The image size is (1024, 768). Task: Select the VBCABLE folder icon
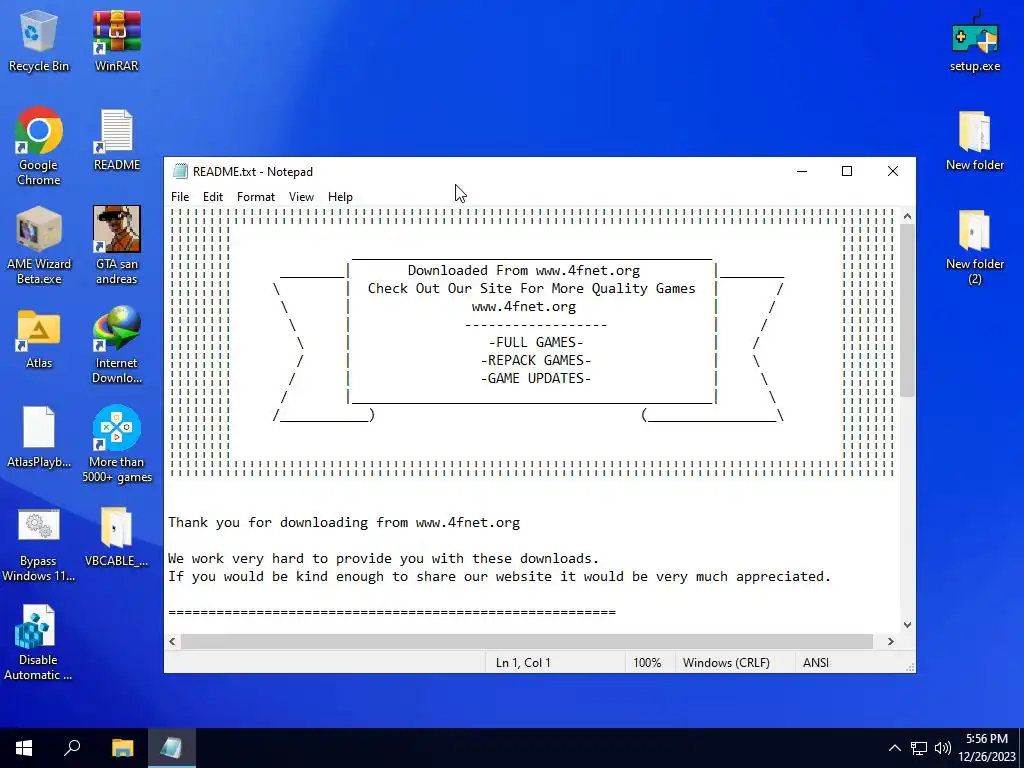point(117,537)
